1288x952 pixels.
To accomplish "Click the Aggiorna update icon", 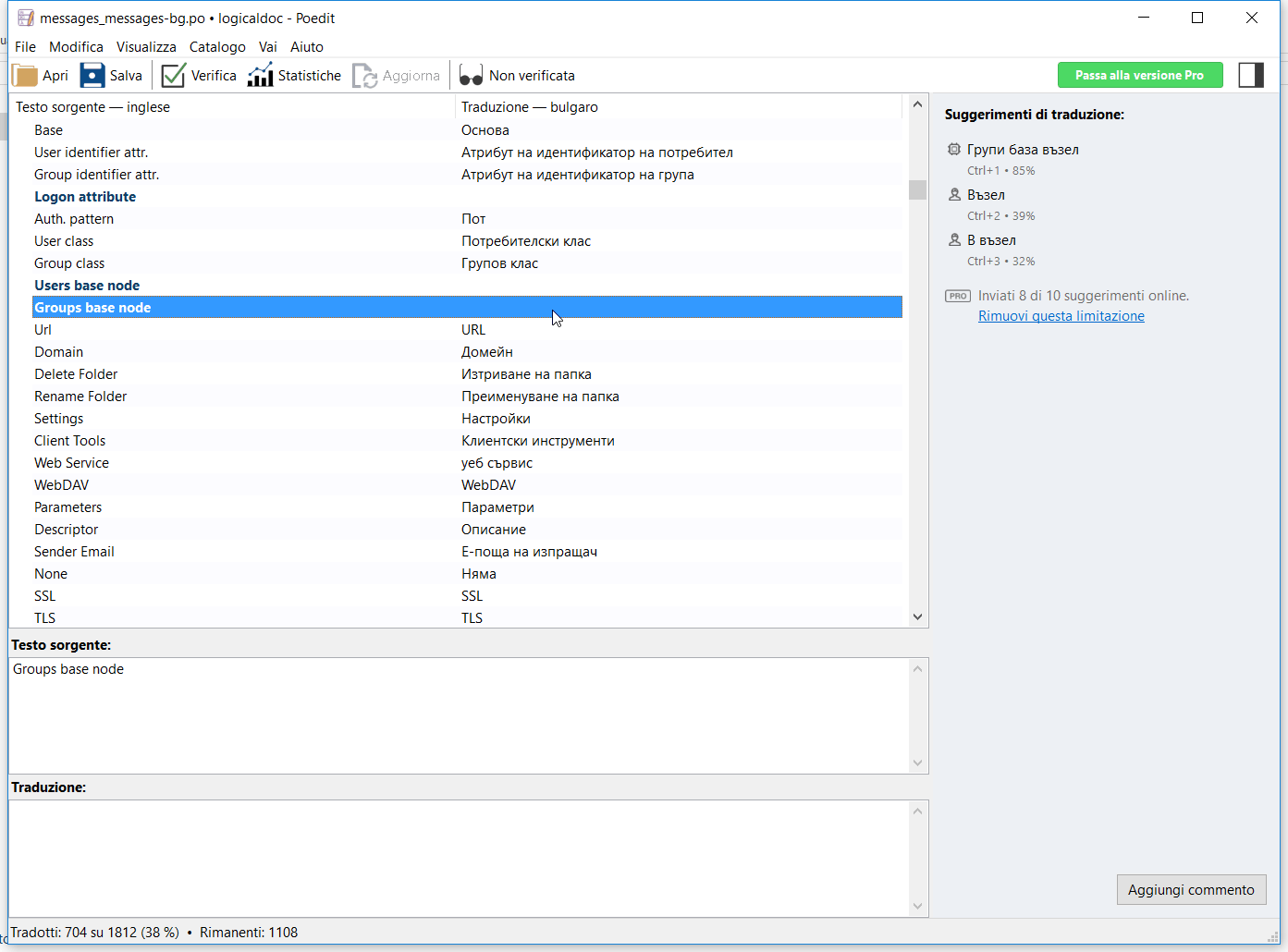I will point(364,76).
